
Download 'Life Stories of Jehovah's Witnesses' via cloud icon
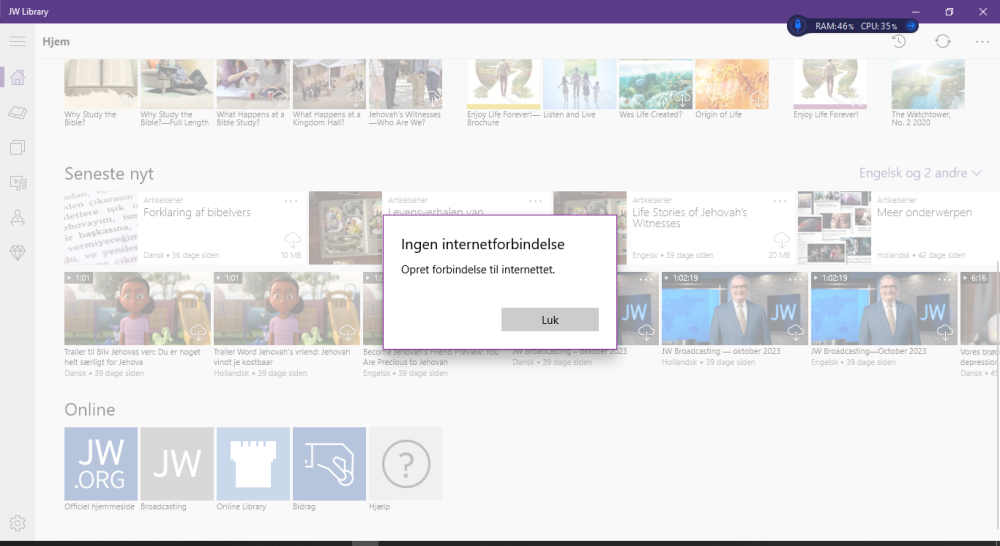click(782, 240)
